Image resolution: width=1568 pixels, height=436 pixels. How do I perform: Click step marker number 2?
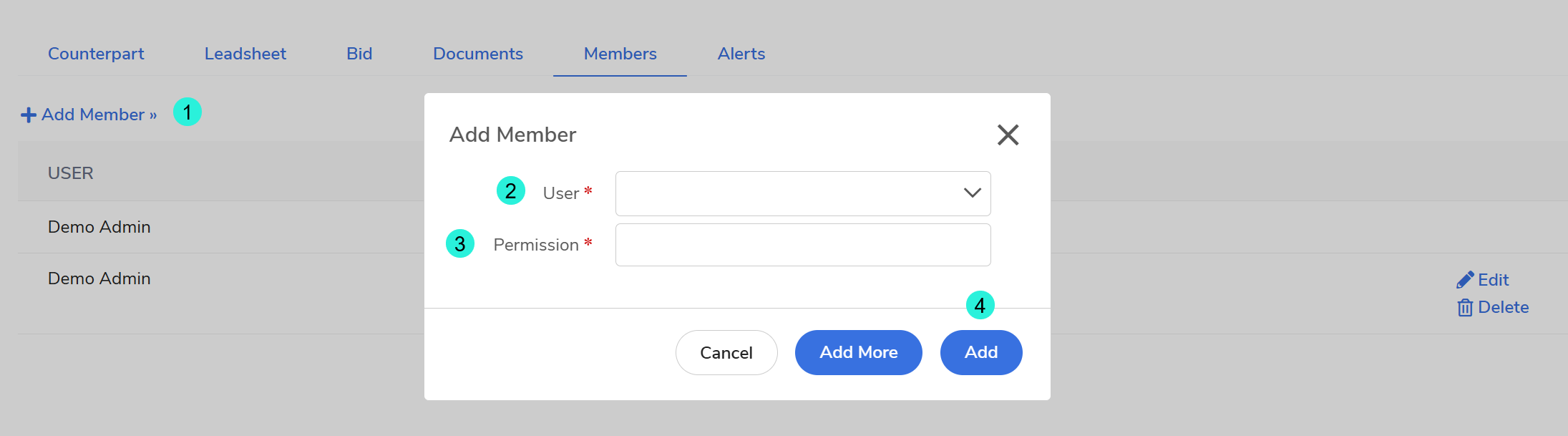(x=511, y=191)
